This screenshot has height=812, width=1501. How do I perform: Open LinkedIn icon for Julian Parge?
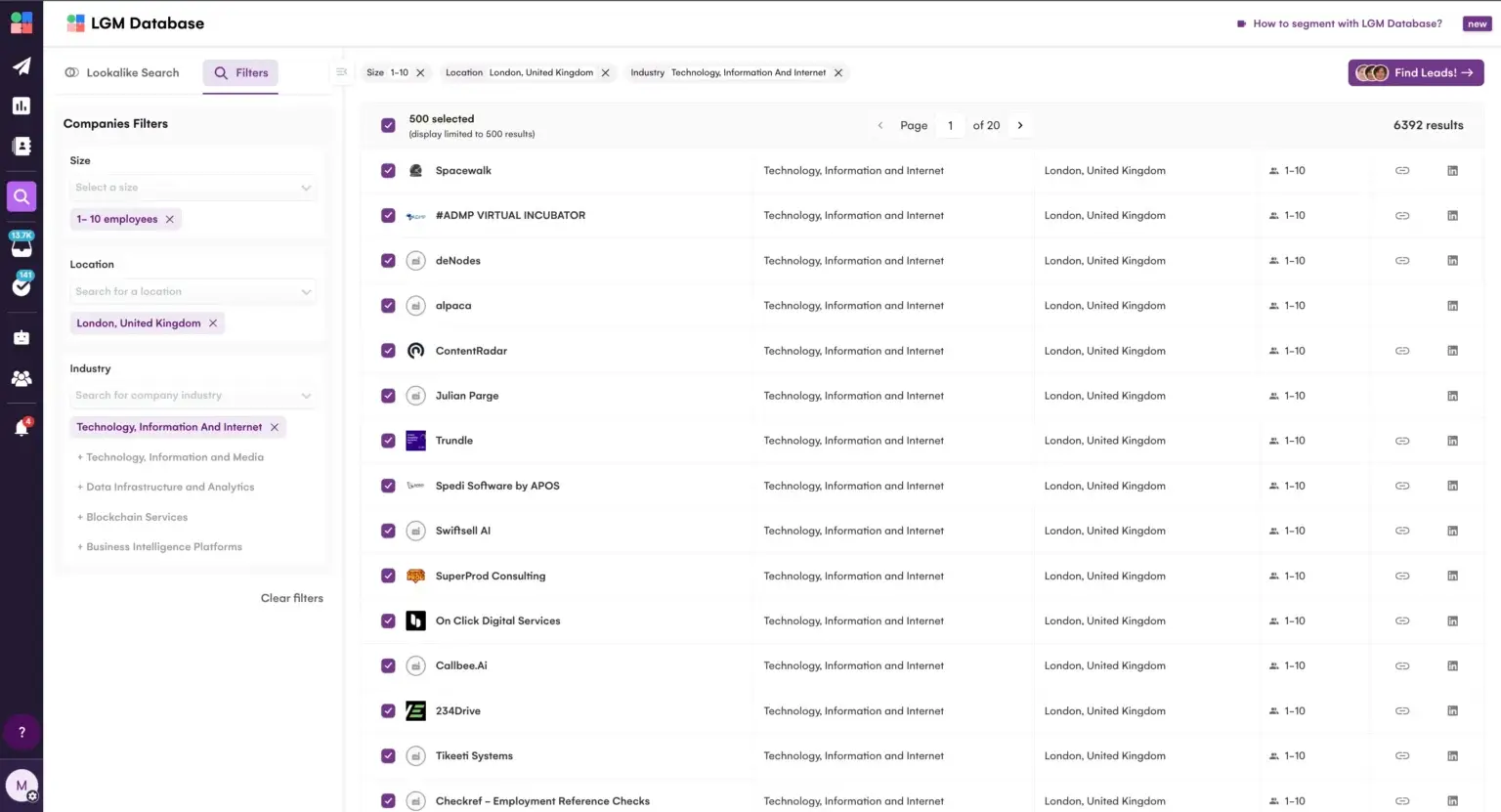[x=1452, y=396]
